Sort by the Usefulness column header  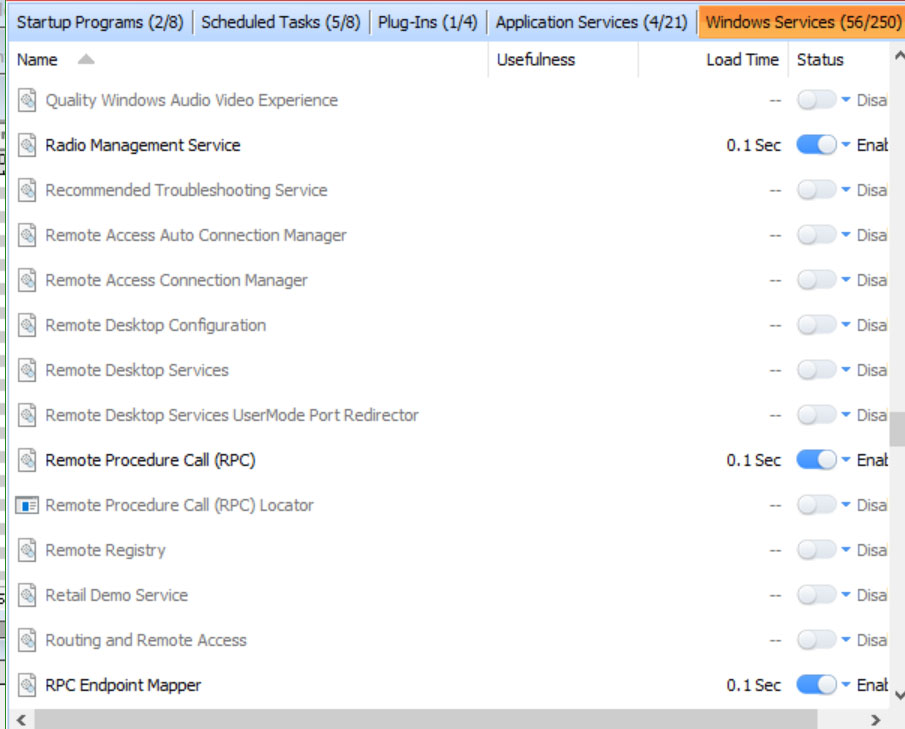(536, 59)
